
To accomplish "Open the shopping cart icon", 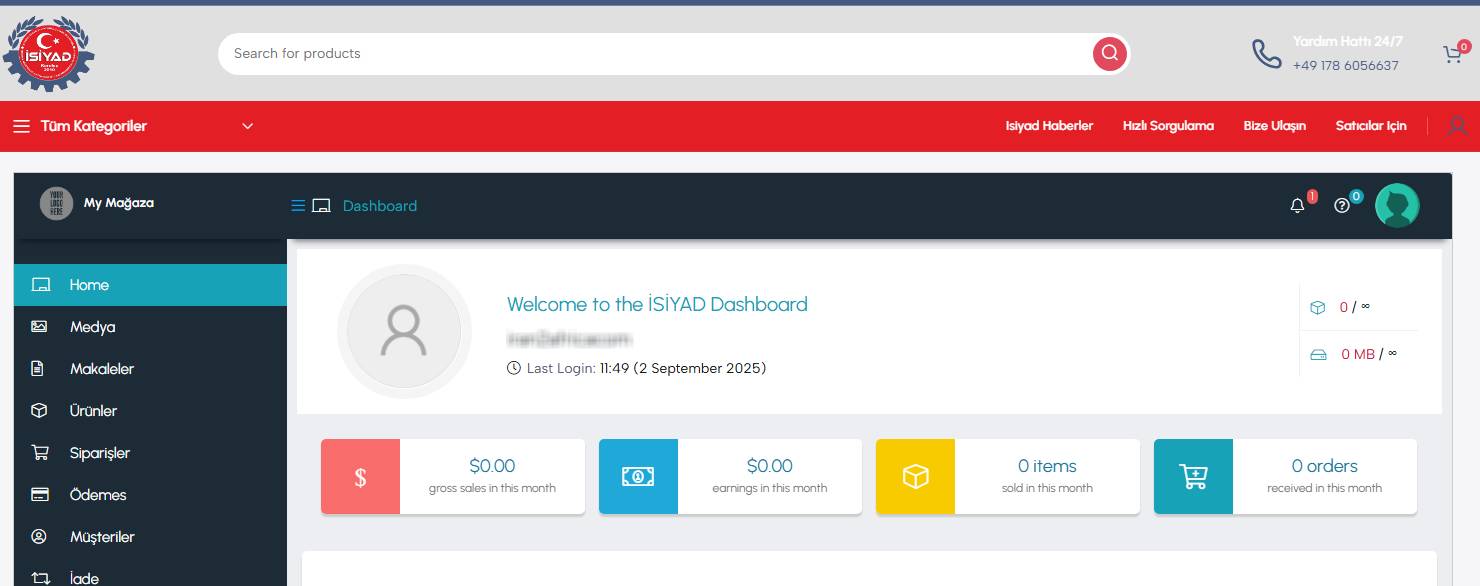I will point(1452,55).
